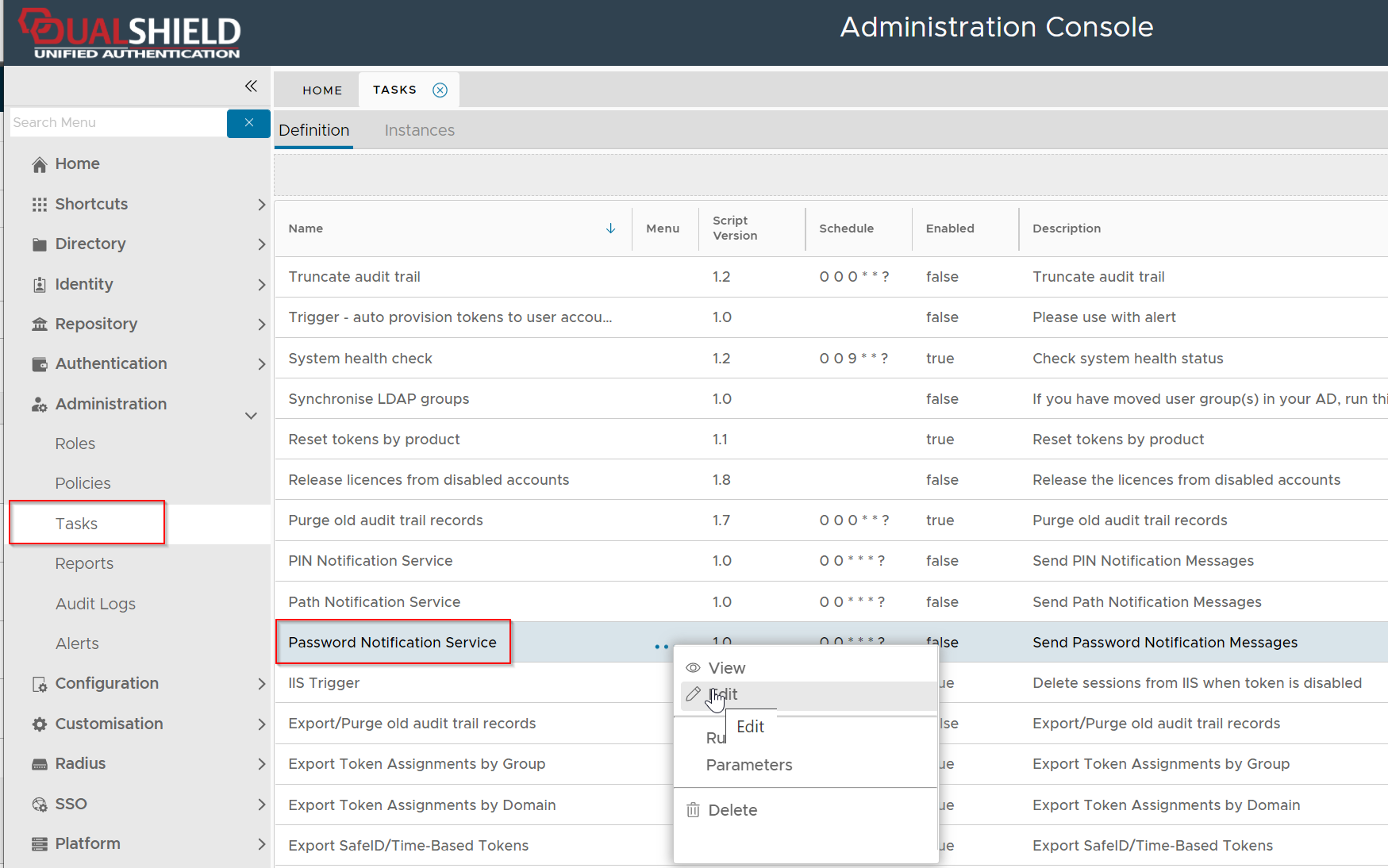
Task: Click inside the Search Menu field
Action: tap(111, 122)
